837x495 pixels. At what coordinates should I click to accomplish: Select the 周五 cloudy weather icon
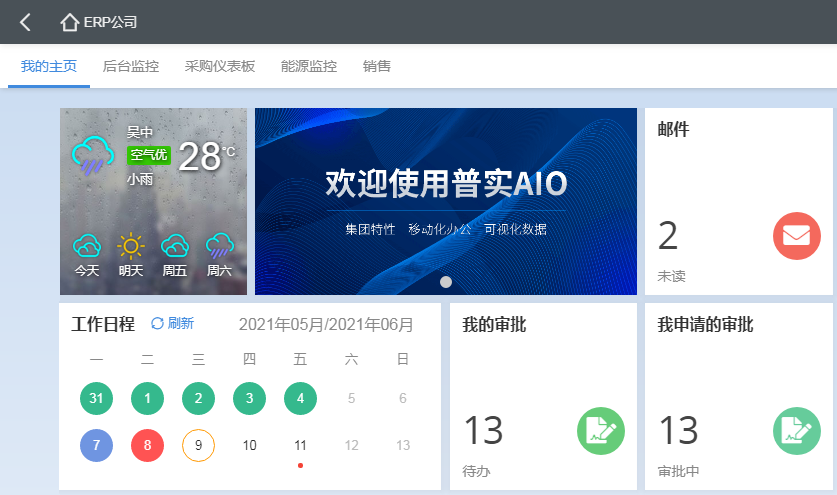point(175,246)
